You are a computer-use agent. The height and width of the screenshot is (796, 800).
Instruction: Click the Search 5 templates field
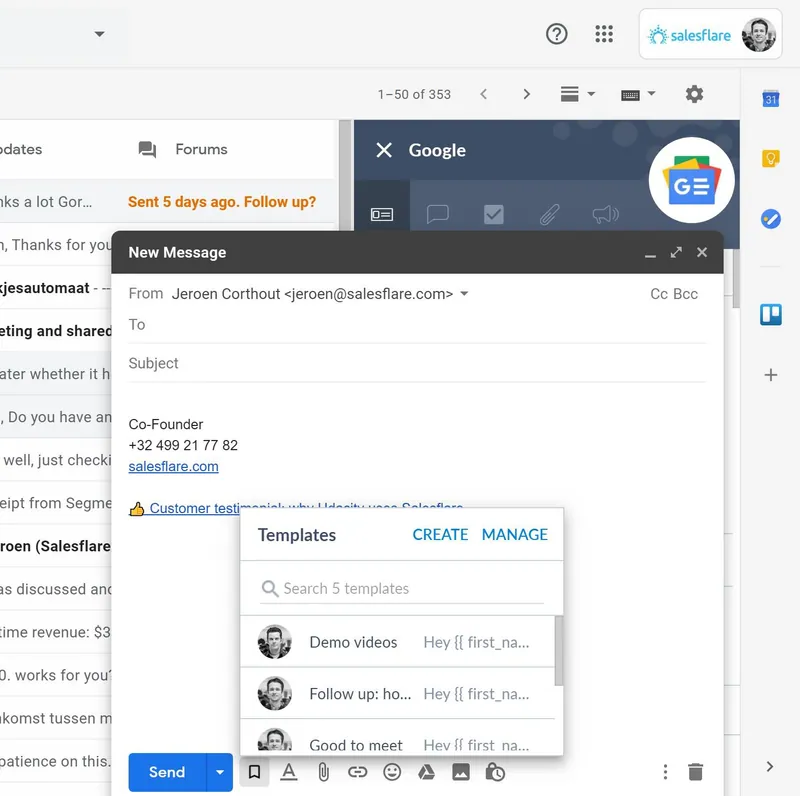pyautogui.click(x=402, y=589)
